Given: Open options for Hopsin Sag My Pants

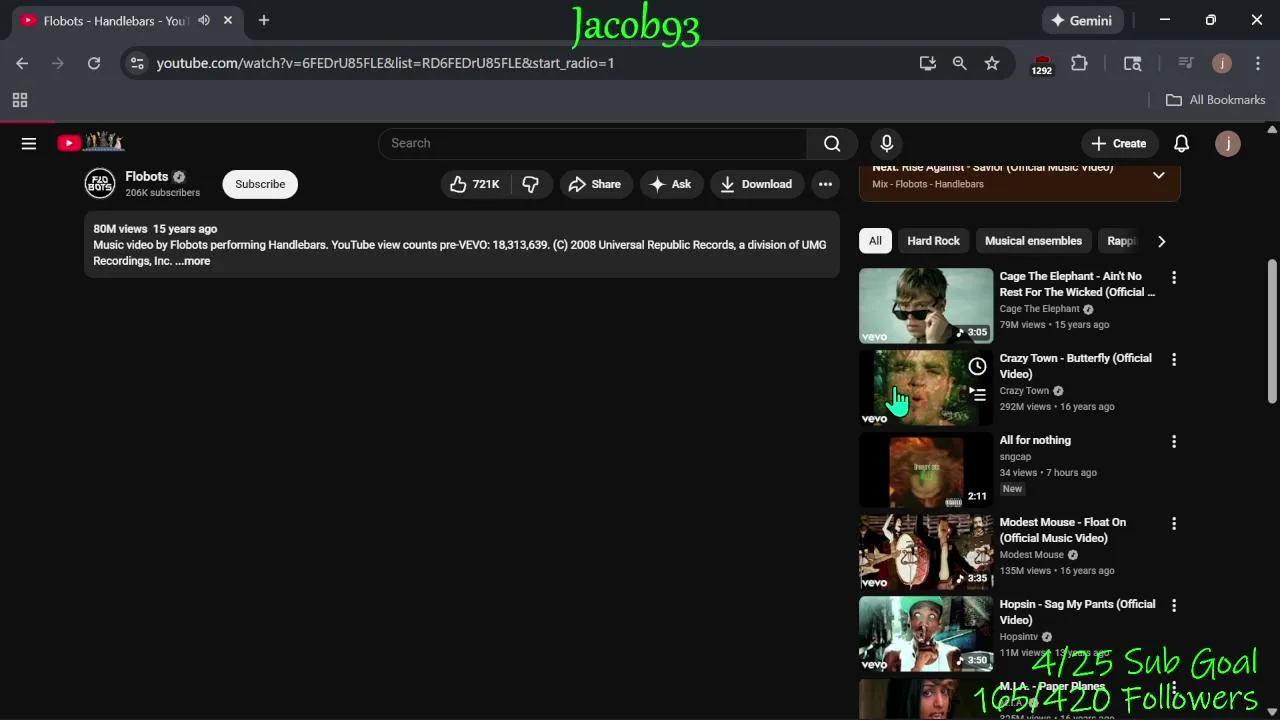Looking at the screenshot, I should pos(1174,605).
